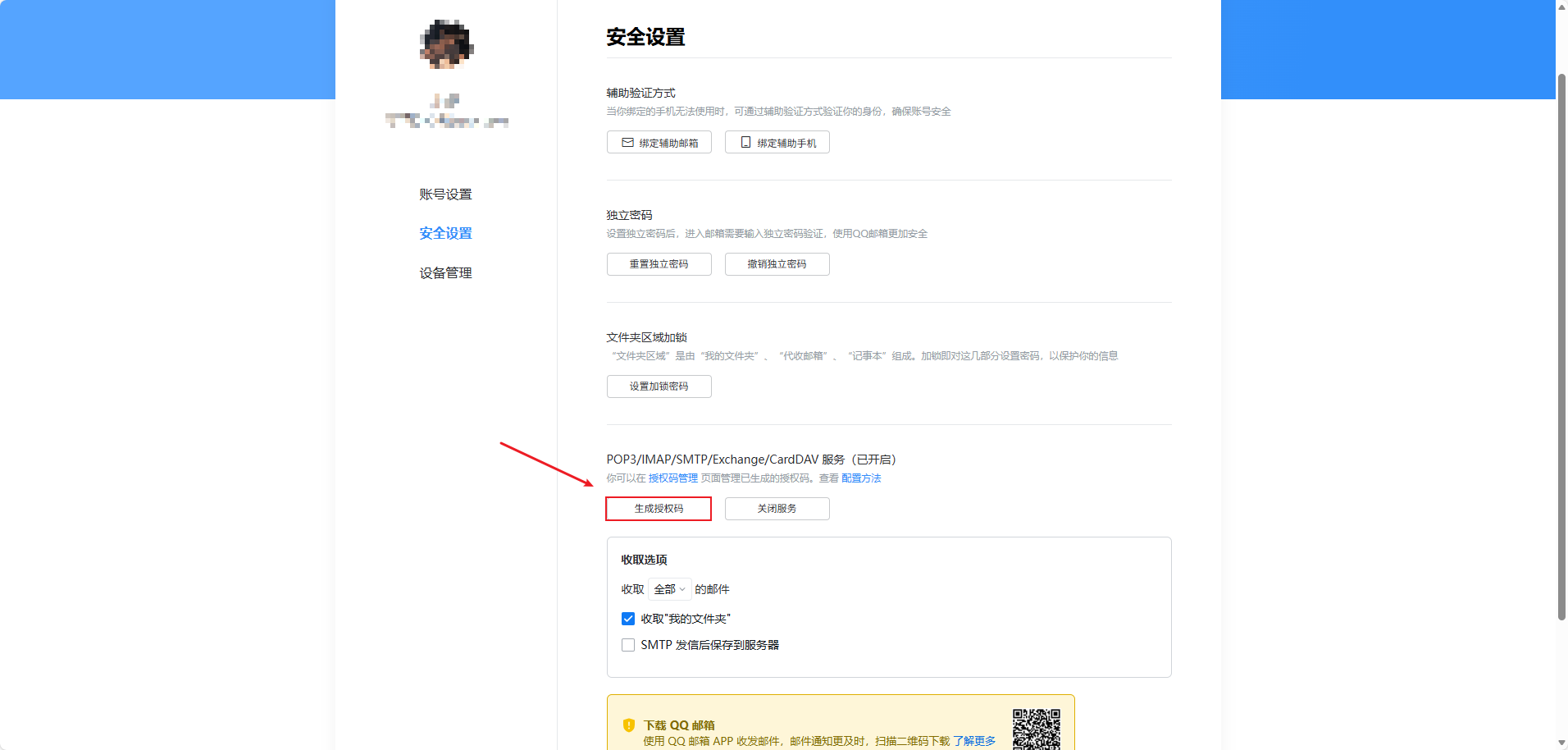Open the 授权码管理 link
Viewport: 1568px width, 750px height.
pyautogui.click(x=672, y=478)
